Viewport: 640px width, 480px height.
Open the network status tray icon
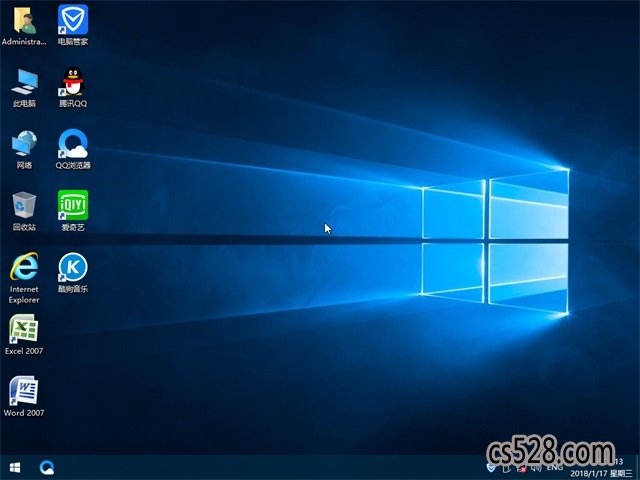pyautogui.click(x=520, y=468)
